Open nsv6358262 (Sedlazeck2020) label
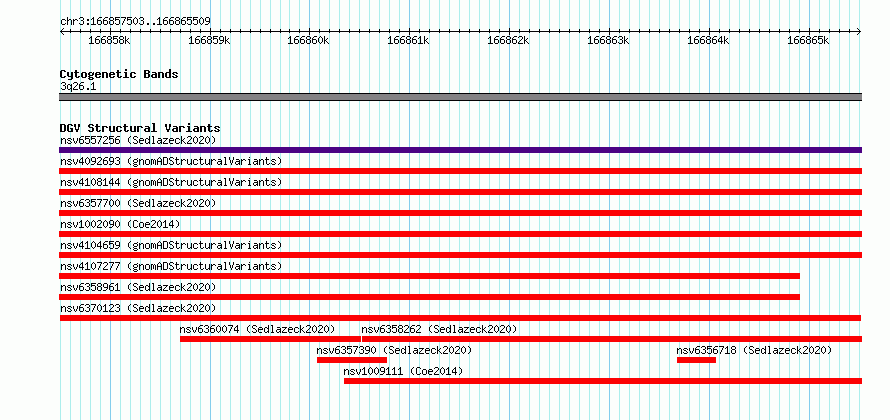 [x=439, y=329]
